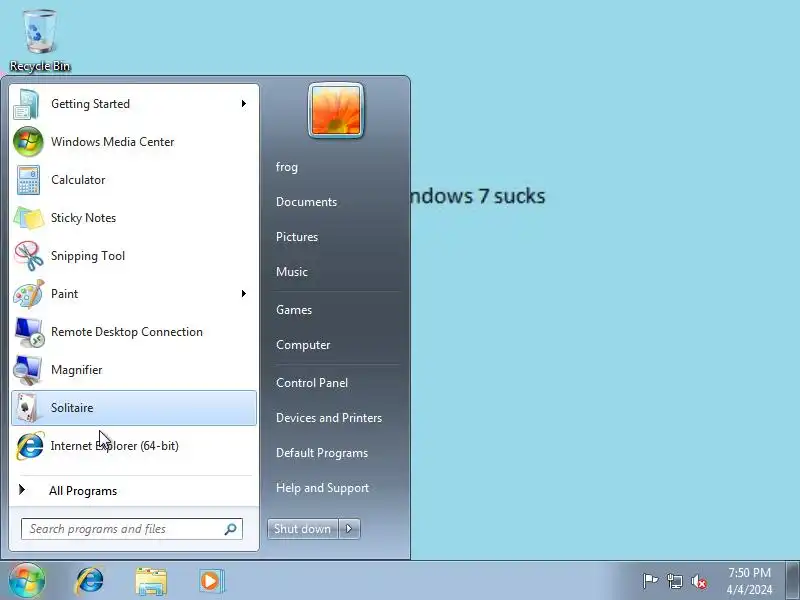The height and width of the screenshot is (600, 800).
Task: Click the Paint palette icon
Action: coord(29,294)
